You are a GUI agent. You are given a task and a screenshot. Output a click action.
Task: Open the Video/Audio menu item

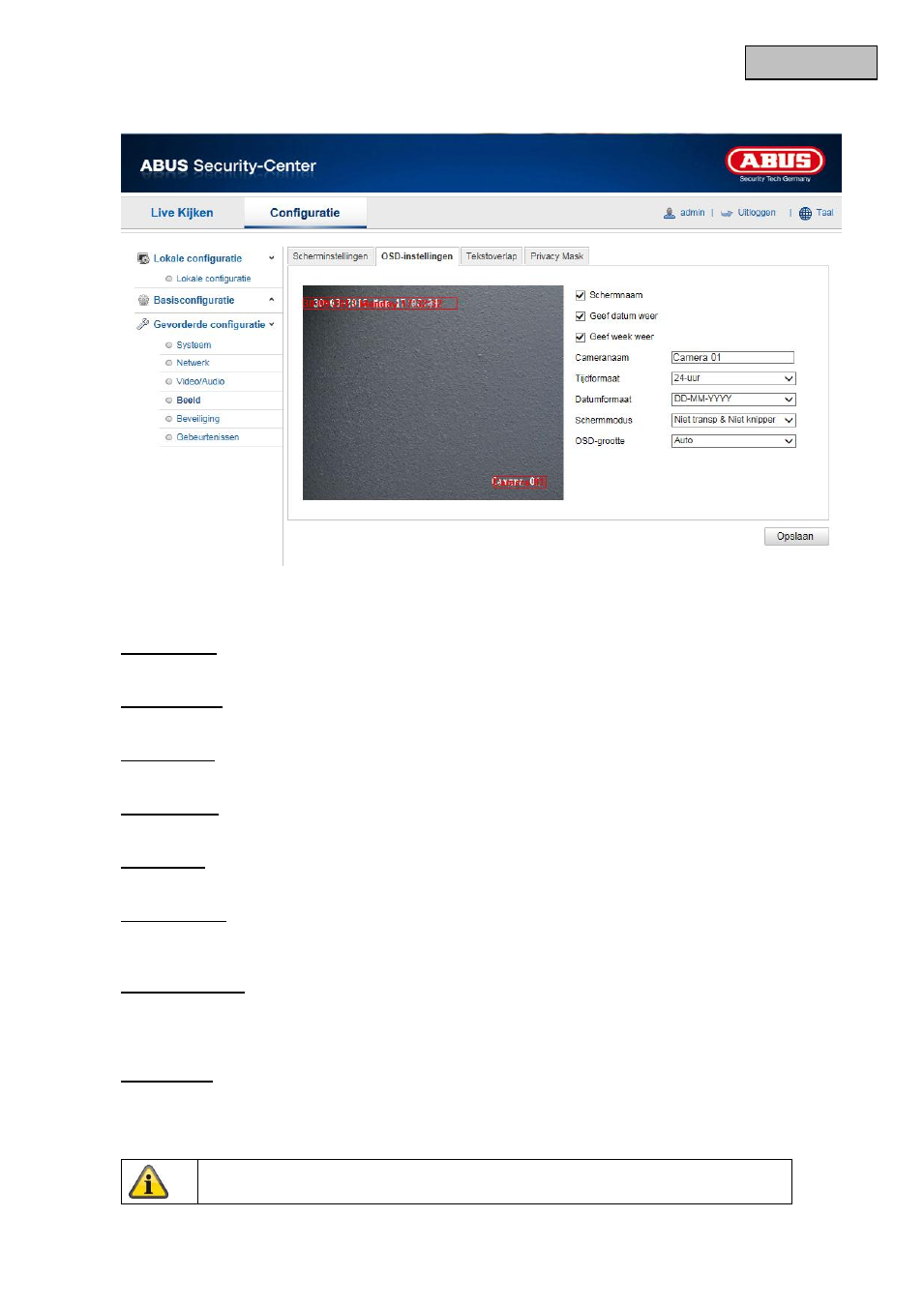[200, 382]
